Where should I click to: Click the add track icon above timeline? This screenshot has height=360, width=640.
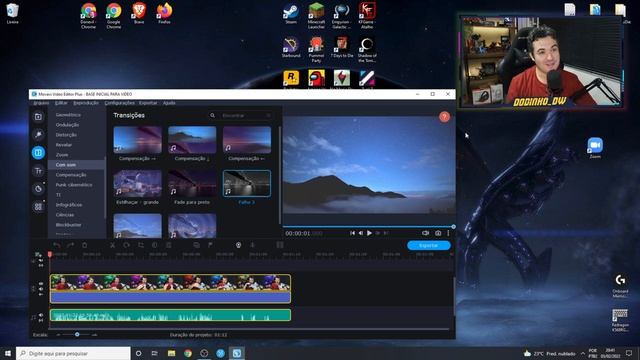38,254
